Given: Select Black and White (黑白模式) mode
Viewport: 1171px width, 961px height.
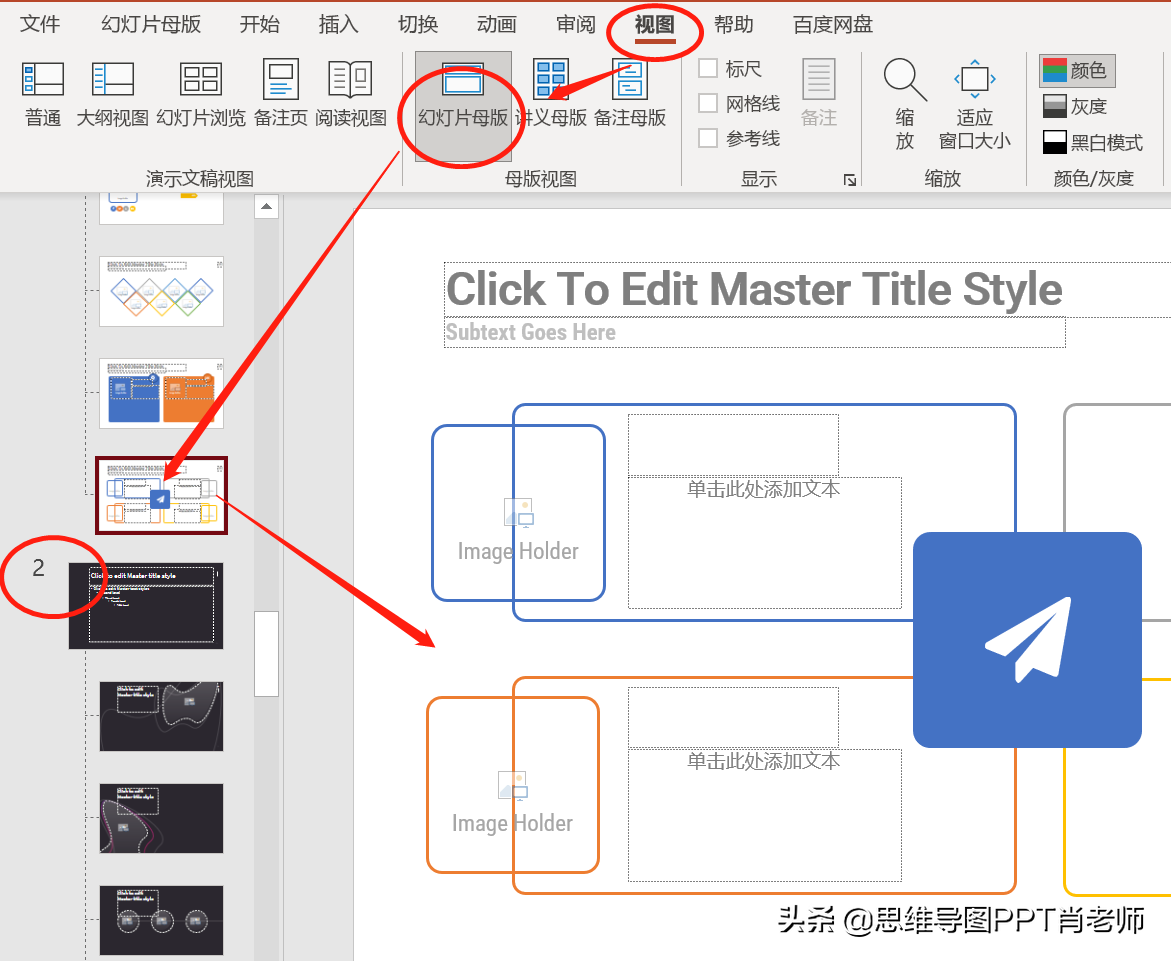Looking at the screenshot, I should [1093, 142].
